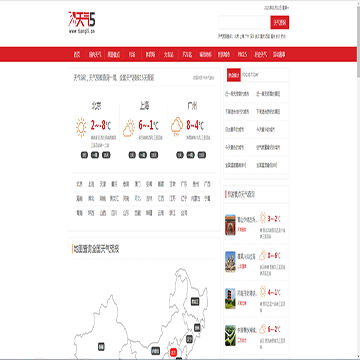Viewport: 360px width, 360px height.
Task: Open the first attraction temple thumbnail
Action: tap(230, 225)
